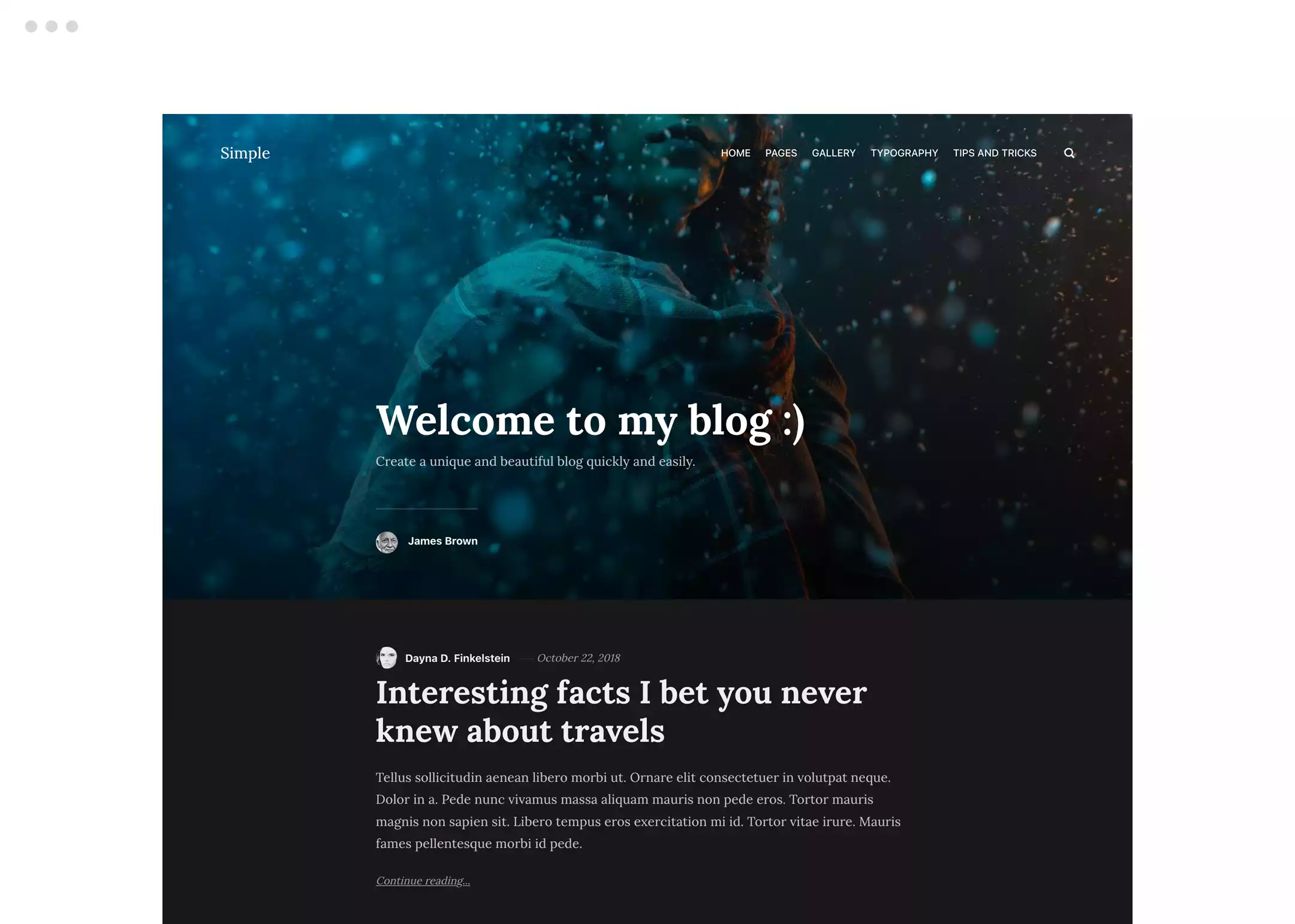Click blog post title heading

(x=621, y=710)
